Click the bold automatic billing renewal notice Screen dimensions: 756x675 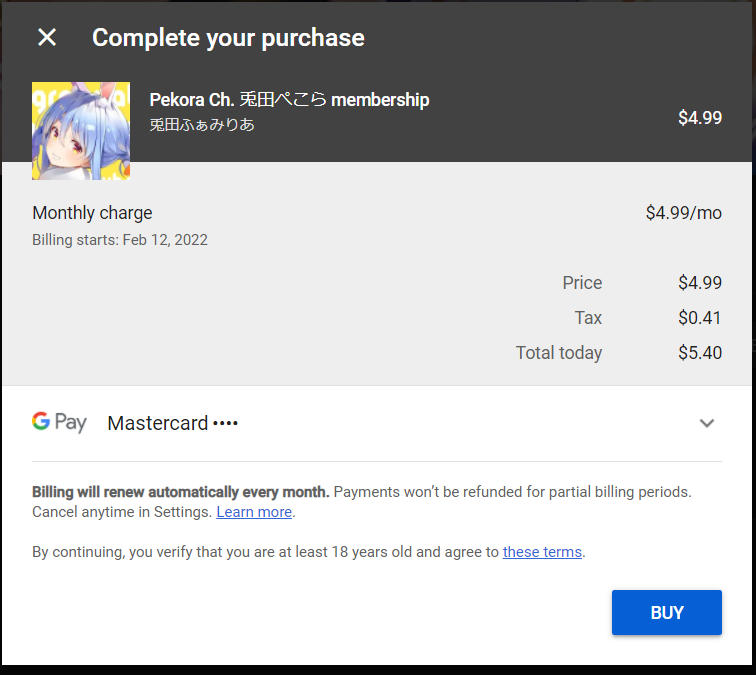click(x=181, y=492)
